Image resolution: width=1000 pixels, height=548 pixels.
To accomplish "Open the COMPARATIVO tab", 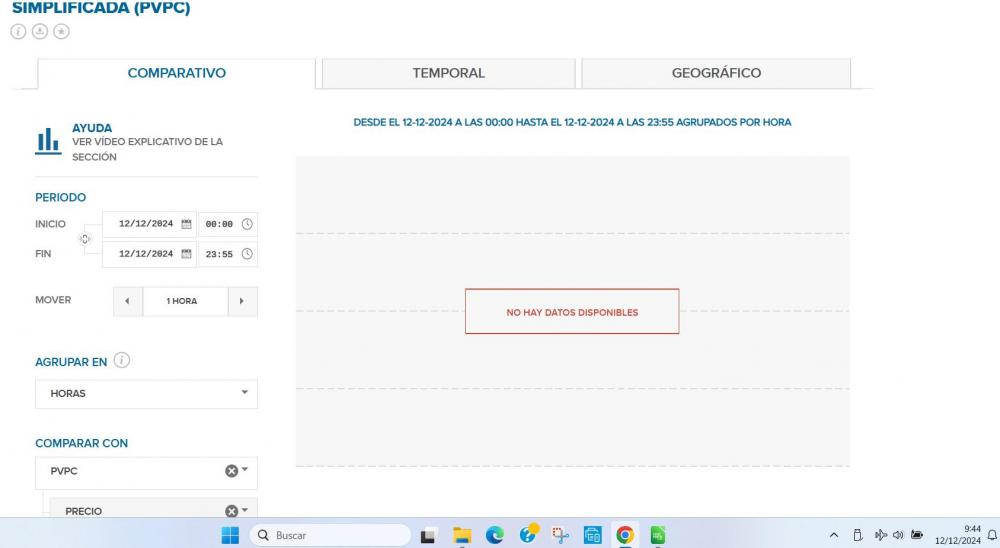I will (x=177, y=73).
